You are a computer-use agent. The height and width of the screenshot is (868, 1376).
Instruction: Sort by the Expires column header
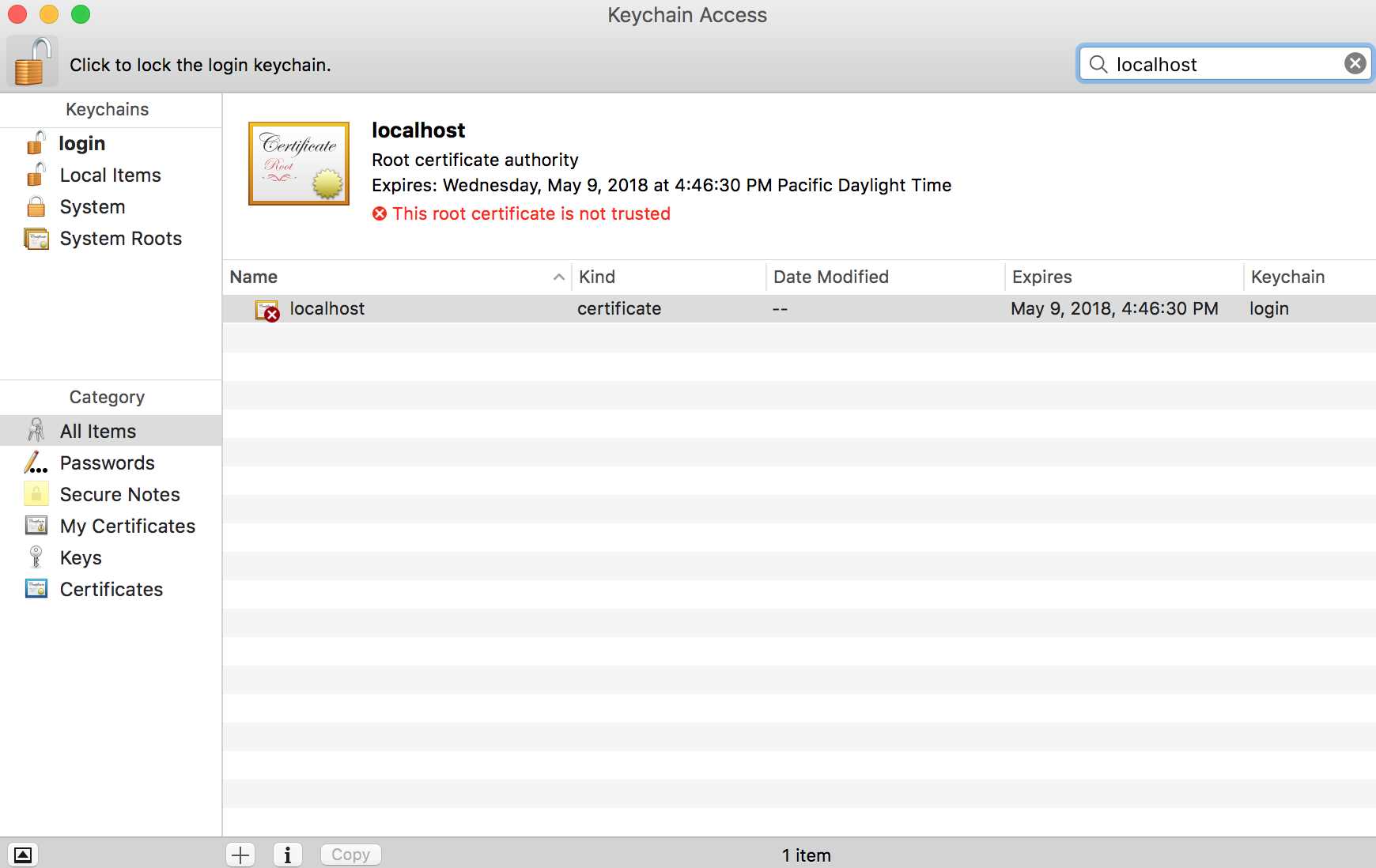[1041, 277]
